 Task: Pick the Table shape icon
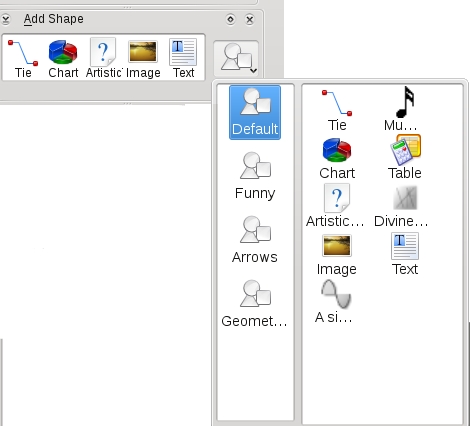(405, 157)
